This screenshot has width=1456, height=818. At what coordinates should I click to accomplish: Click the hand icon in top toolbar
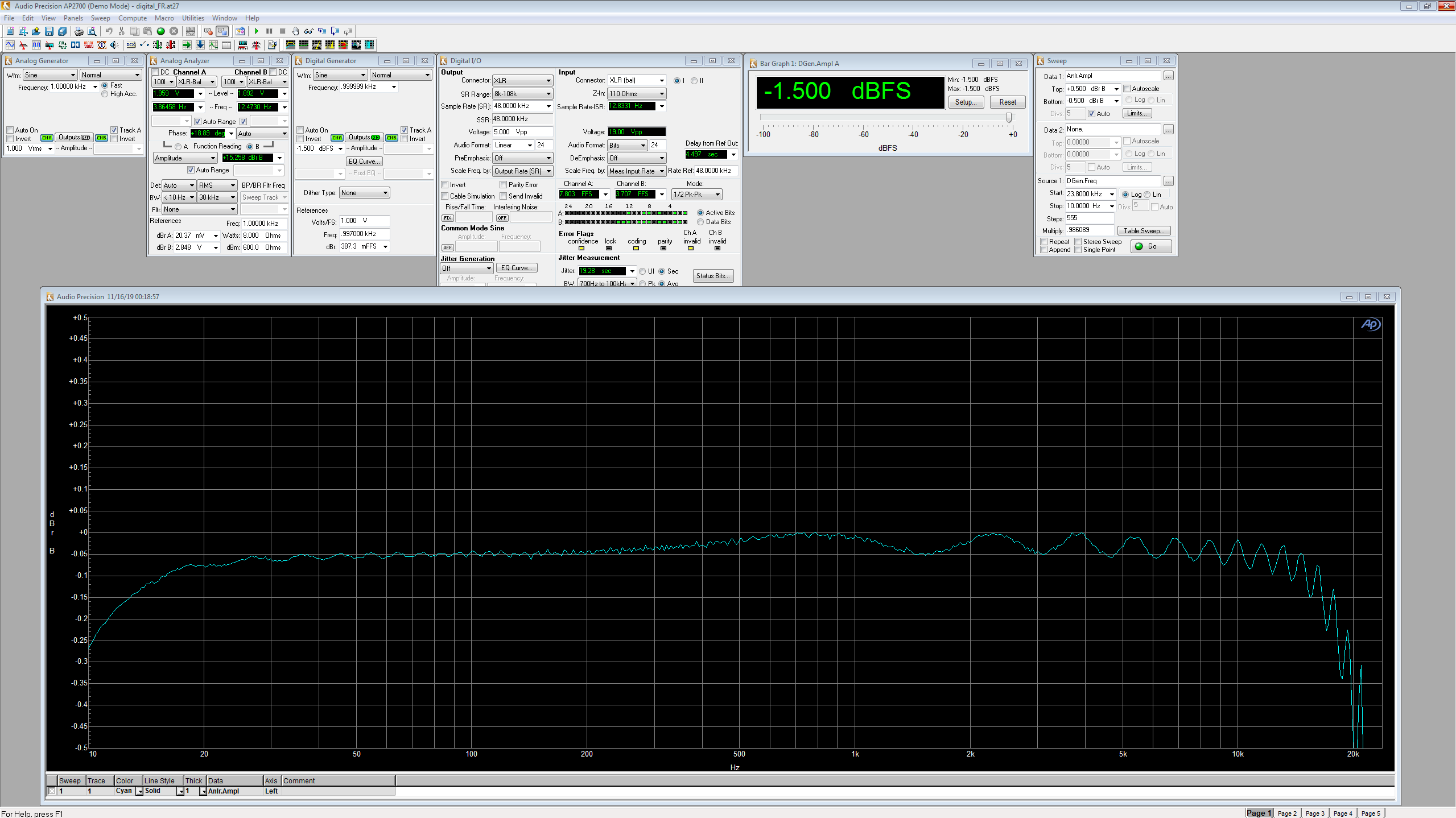295,31
